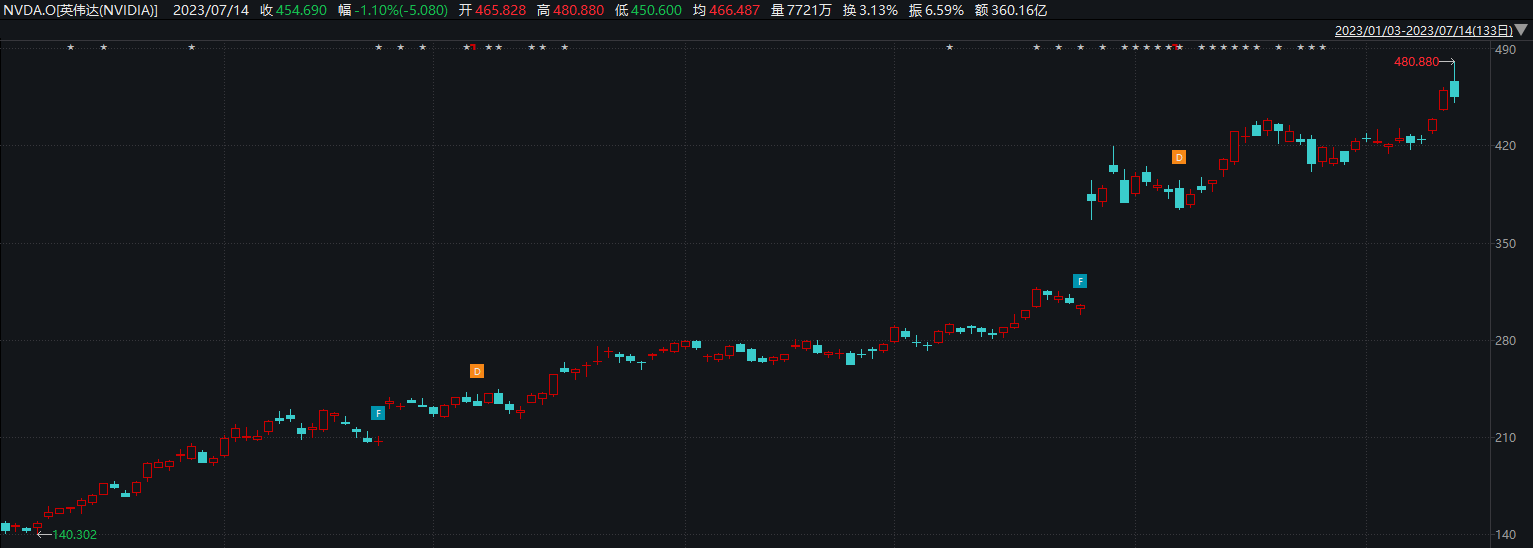
Task: Click the 2023/07/14 date in the header
Action: 219,10
